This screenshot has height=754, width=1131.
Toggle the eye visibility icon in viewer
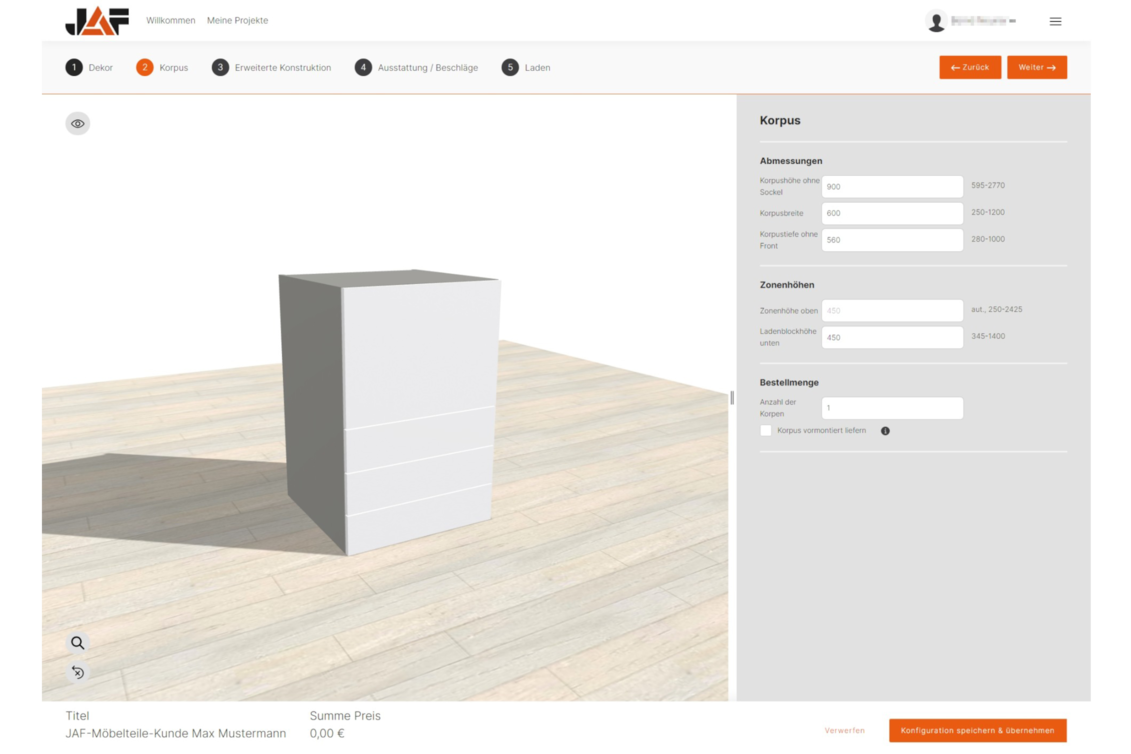point(78,124)
